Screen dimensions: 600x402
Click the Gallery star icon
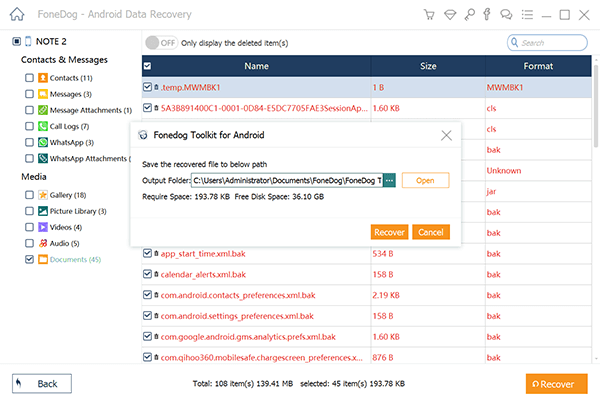point(43,195)
